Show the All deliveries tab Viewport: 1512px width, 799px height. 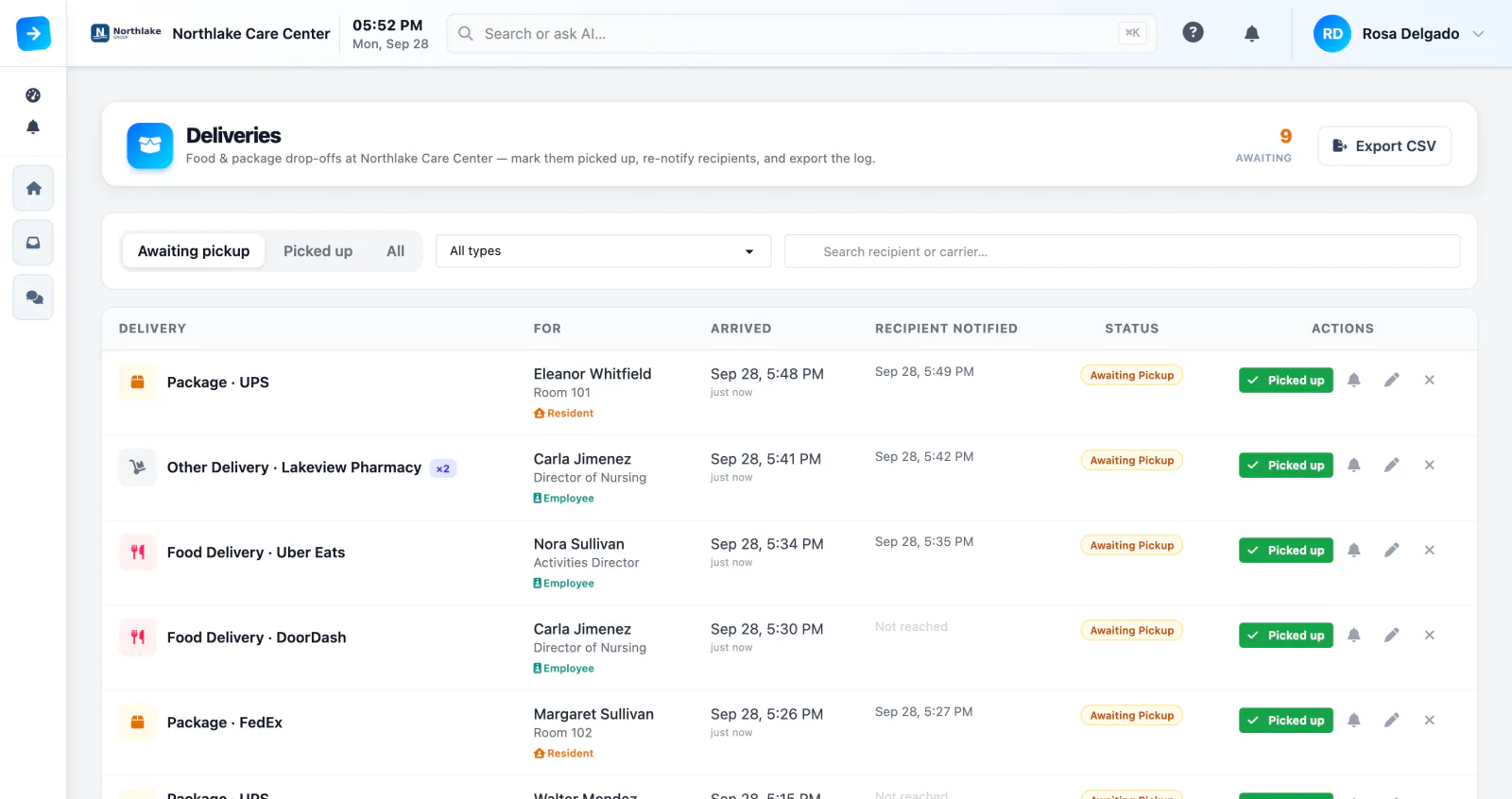(x=395, y=251)
